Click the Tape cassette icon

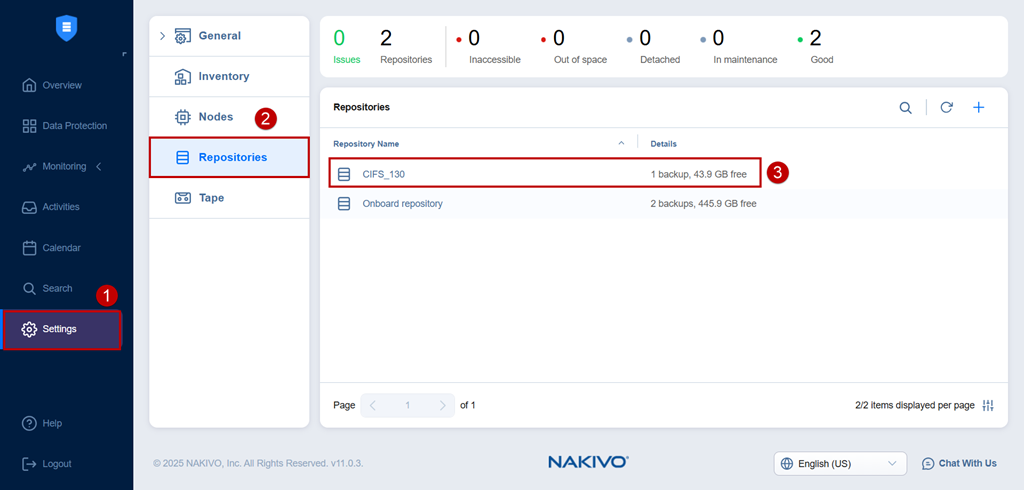(183, 198)
